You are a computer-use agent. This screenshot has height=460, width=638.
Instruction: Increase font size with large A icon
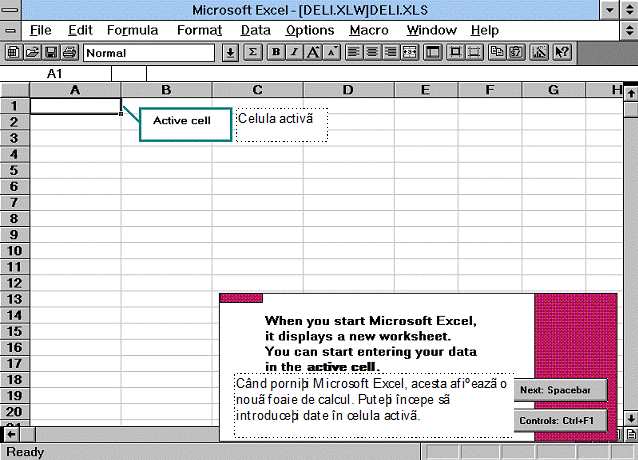coord(313,52)
